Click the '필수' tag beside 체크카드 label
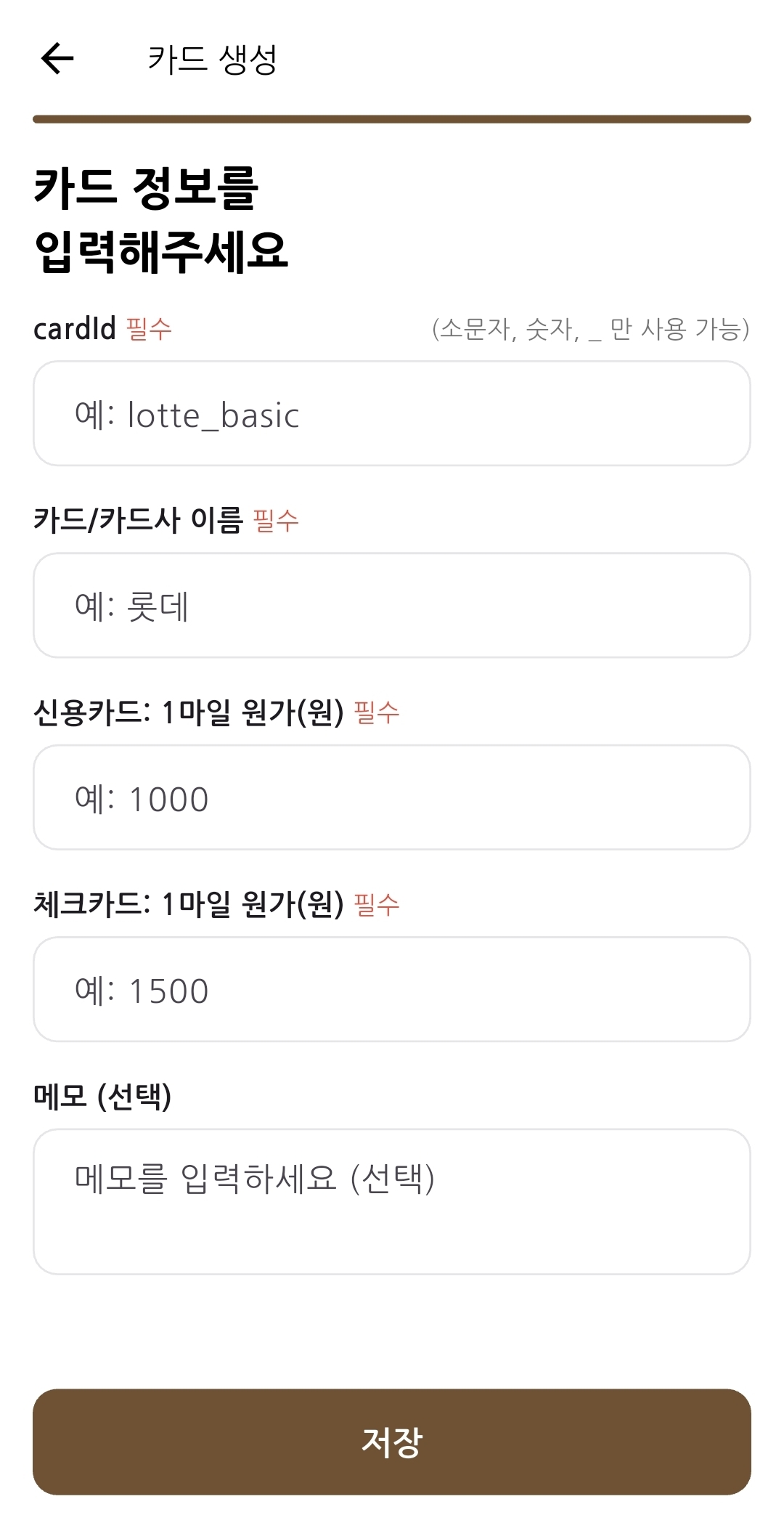Image resolution: width=784 pixels, height=1536 pixels. pyautogui.click(x=377, y=904)
